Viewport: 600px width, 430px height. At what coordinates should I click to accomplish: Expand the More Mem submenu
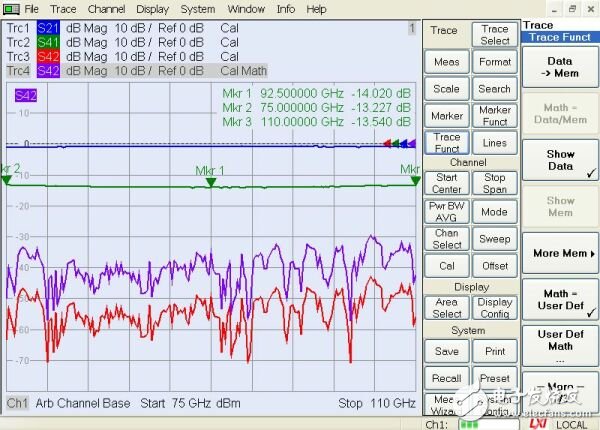coord(559,253)
